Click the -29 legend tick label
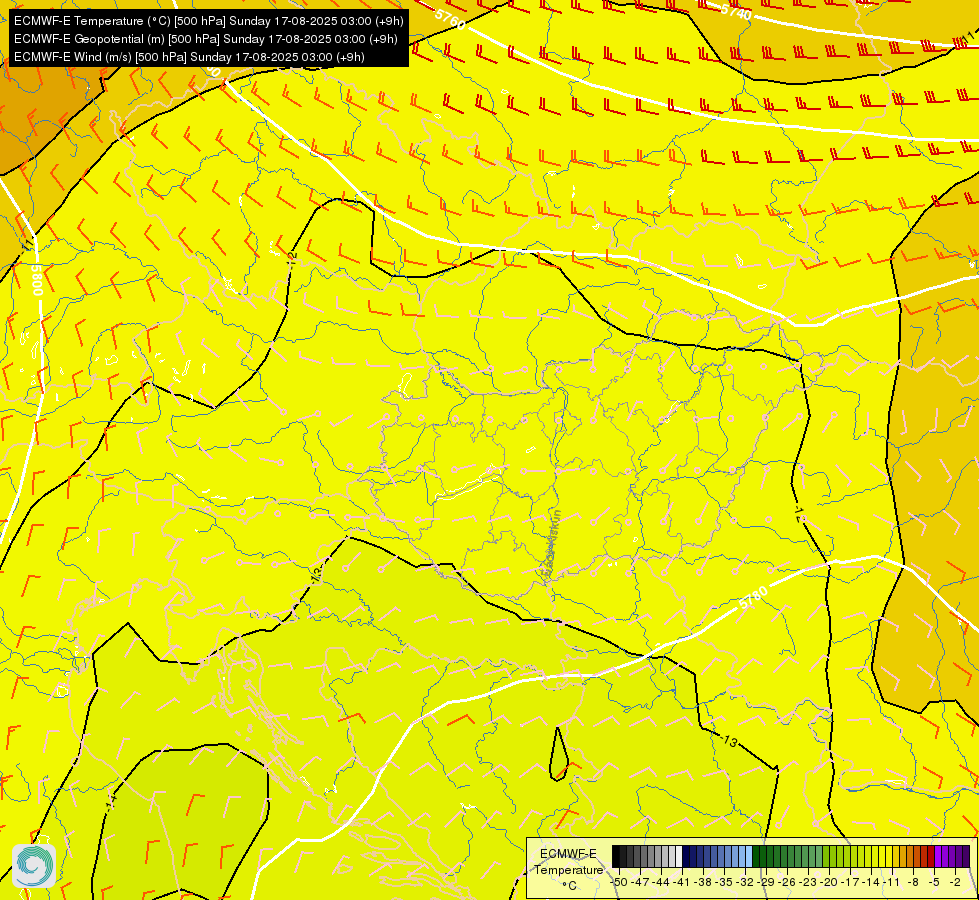 [x=766, y=882]
